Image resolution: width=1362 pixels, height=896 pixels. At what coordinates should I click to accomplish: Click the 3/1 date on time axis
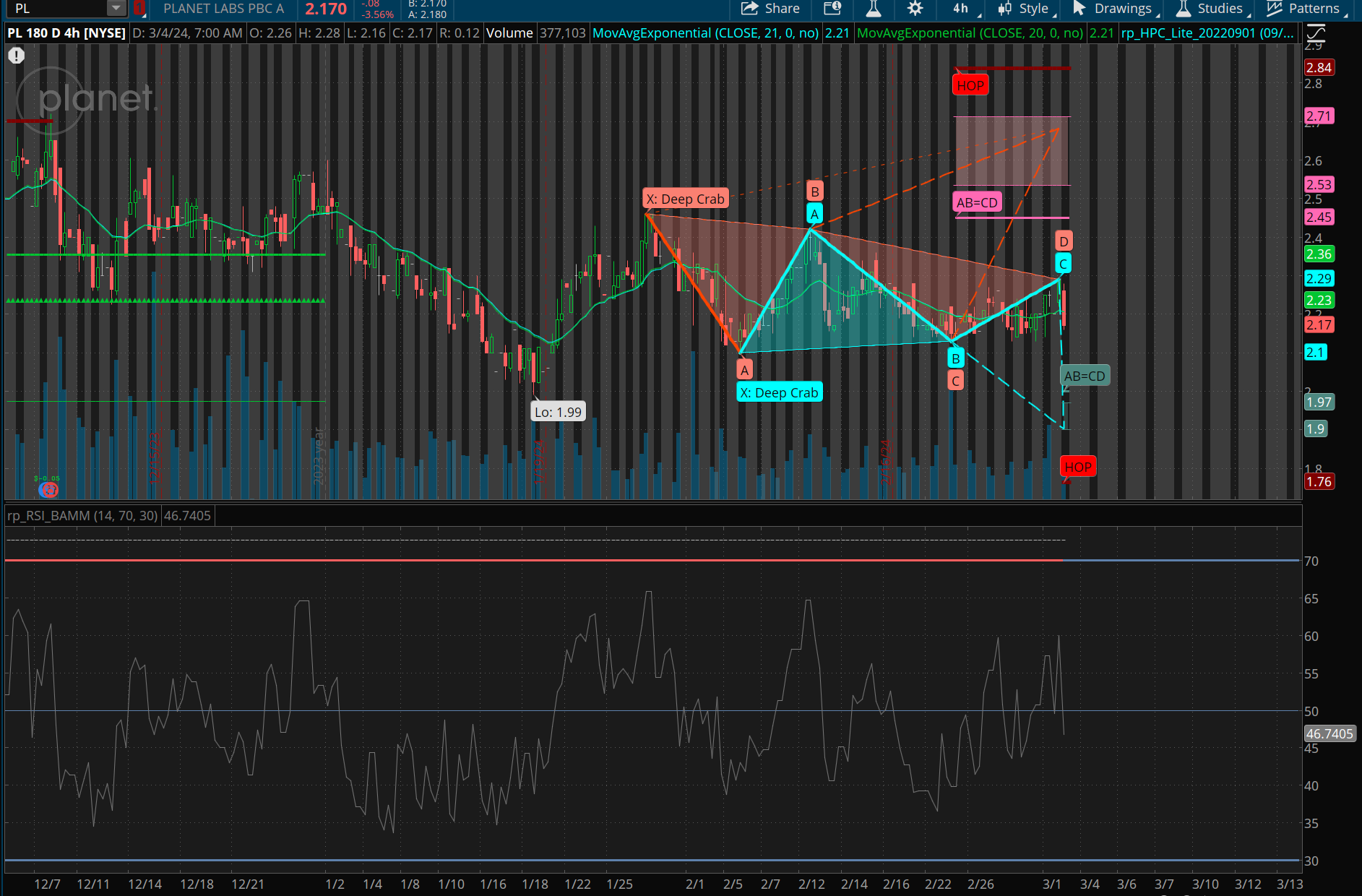pyautogui.click(x=1052, y=884)
